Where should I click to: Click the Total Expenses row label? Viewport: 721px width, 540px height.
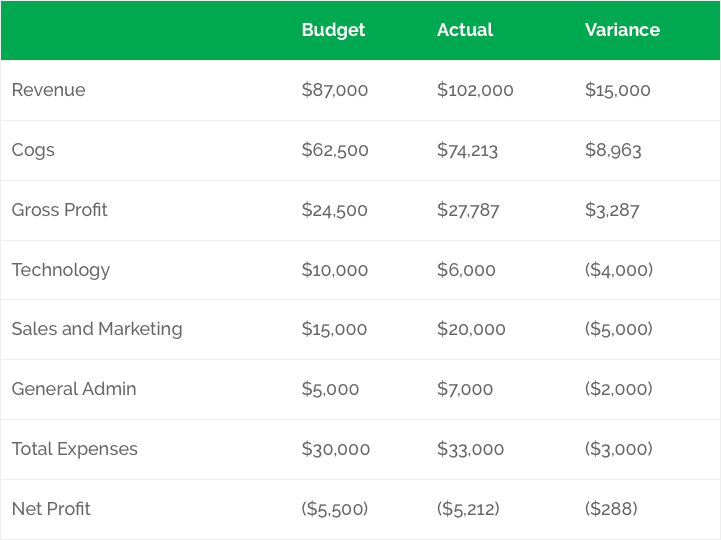[x=74, y=449]
